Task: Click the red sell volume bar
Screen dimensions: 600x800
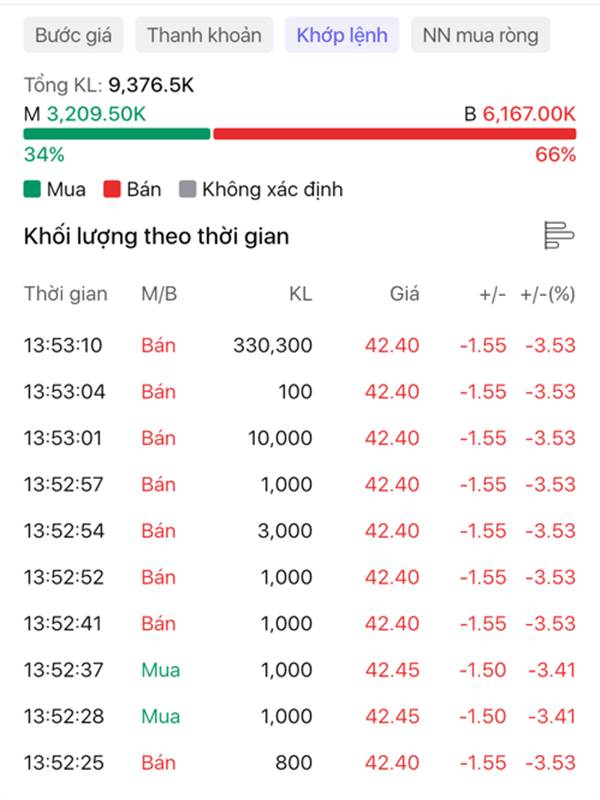Action: click(x=394, y=134)
